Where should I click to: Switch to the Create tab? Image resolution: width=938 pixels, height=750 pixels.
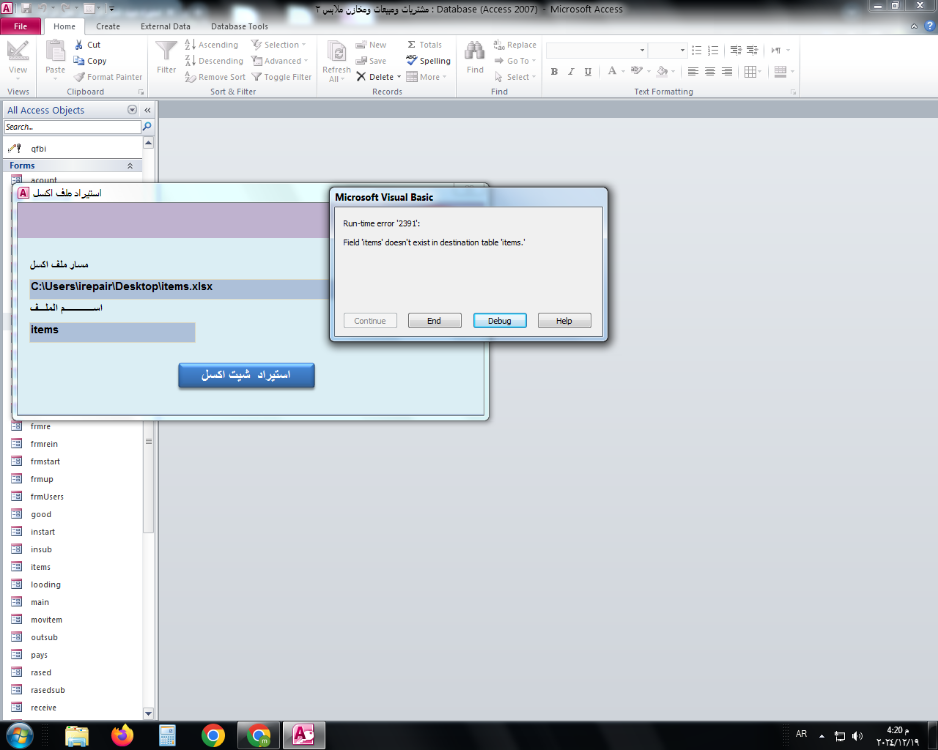(108, 26)
